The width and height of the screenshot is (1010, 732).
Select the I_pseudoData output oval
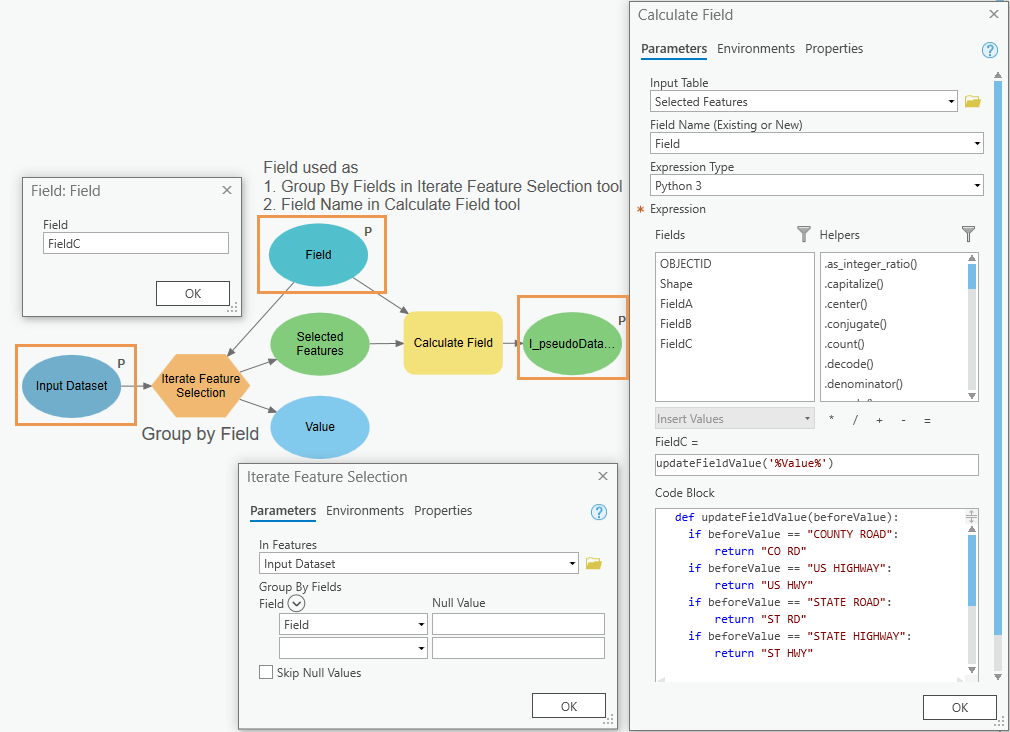point(572,343)
